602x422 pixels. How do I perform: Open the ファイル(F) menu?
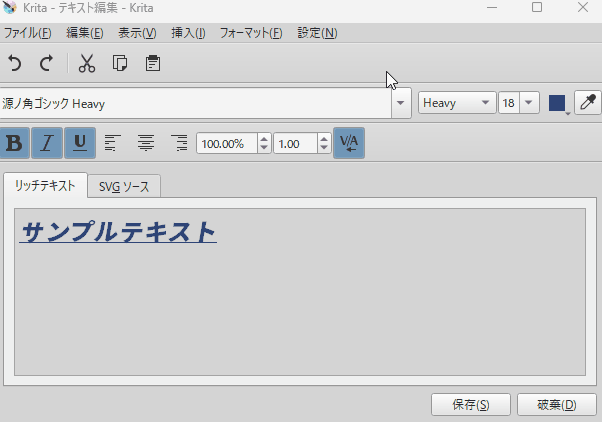click(x=28, y=33)
